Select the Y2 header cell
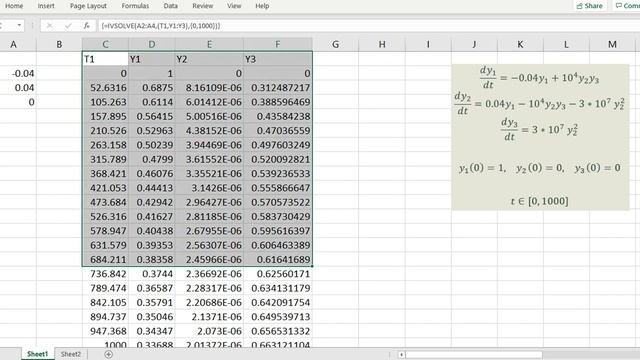The height and width of the screenshot is (360, 640). point(209,59)
